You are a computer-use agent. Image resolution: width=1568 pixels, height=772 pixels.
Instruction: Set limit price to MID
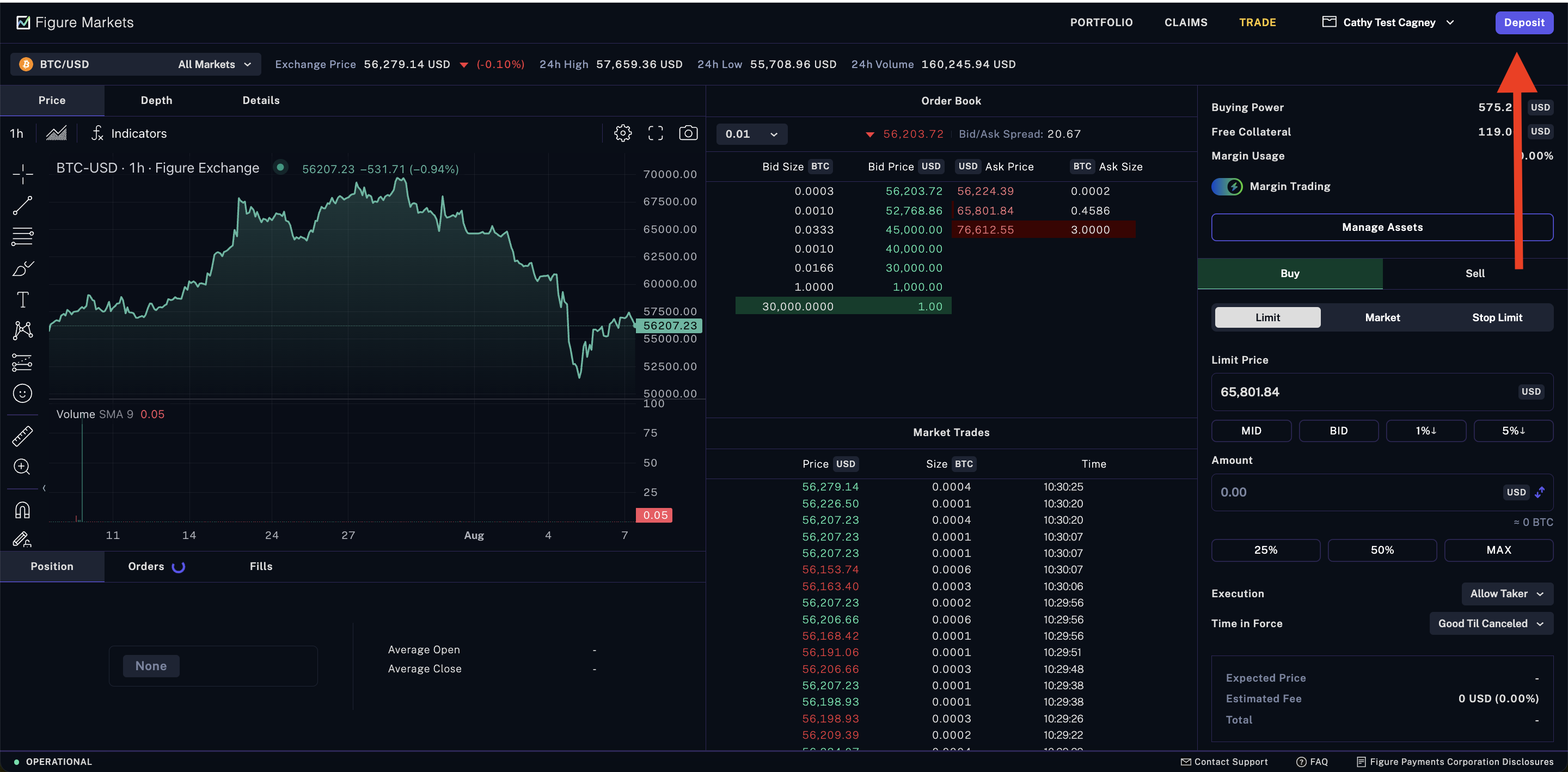coord(1251,431)
